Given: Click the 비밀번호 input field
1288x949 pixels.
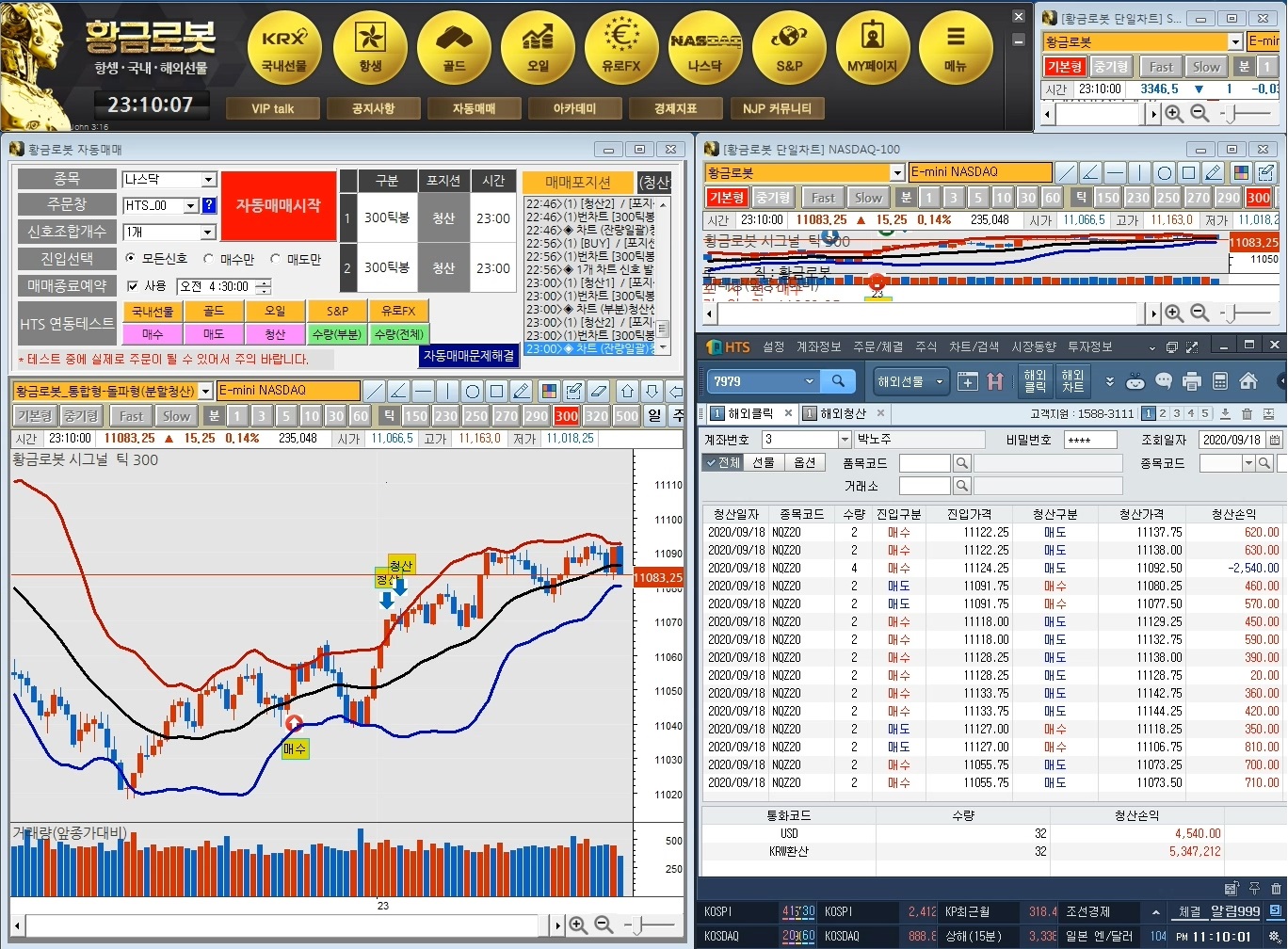Looking at the screenshot, I should [1090, 440].
